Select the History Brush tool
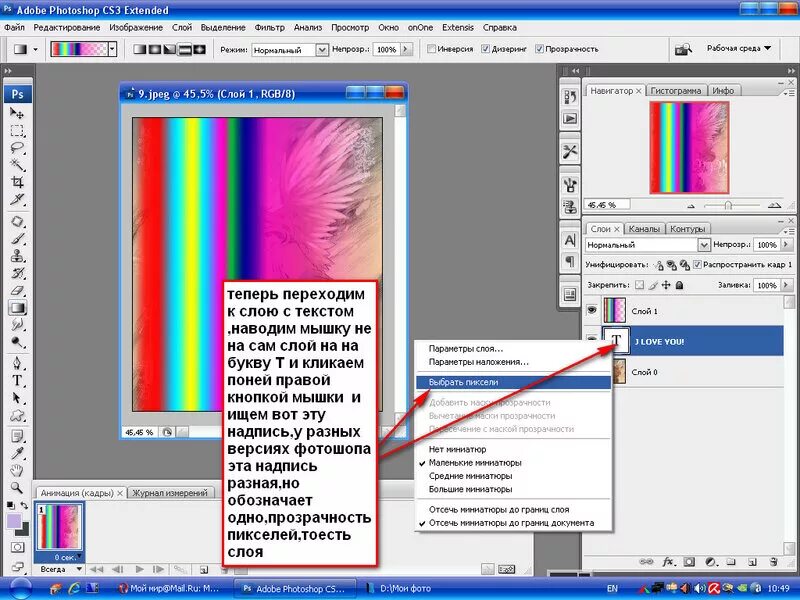Viewport: 800px width, 600px height. click(x=17, y=273)
